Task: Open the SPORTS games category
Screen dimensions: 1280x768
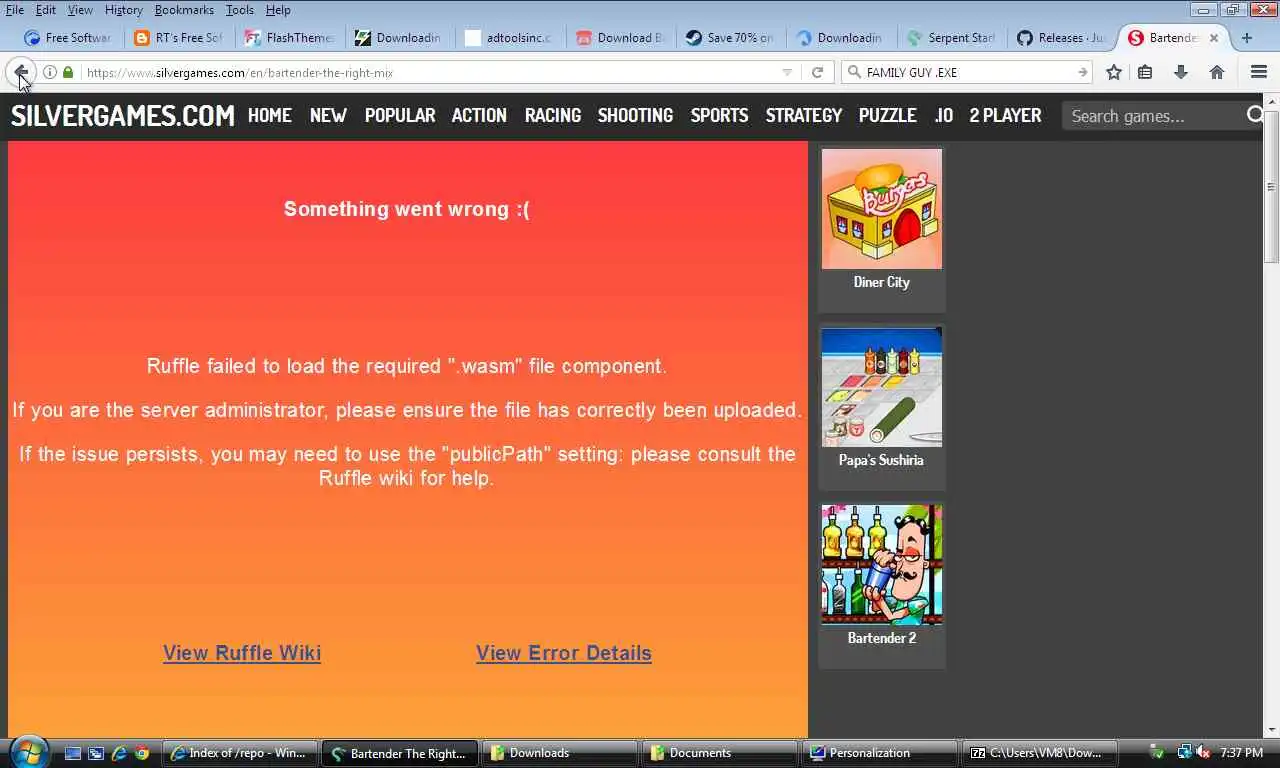Action: (x=719, y=116)
